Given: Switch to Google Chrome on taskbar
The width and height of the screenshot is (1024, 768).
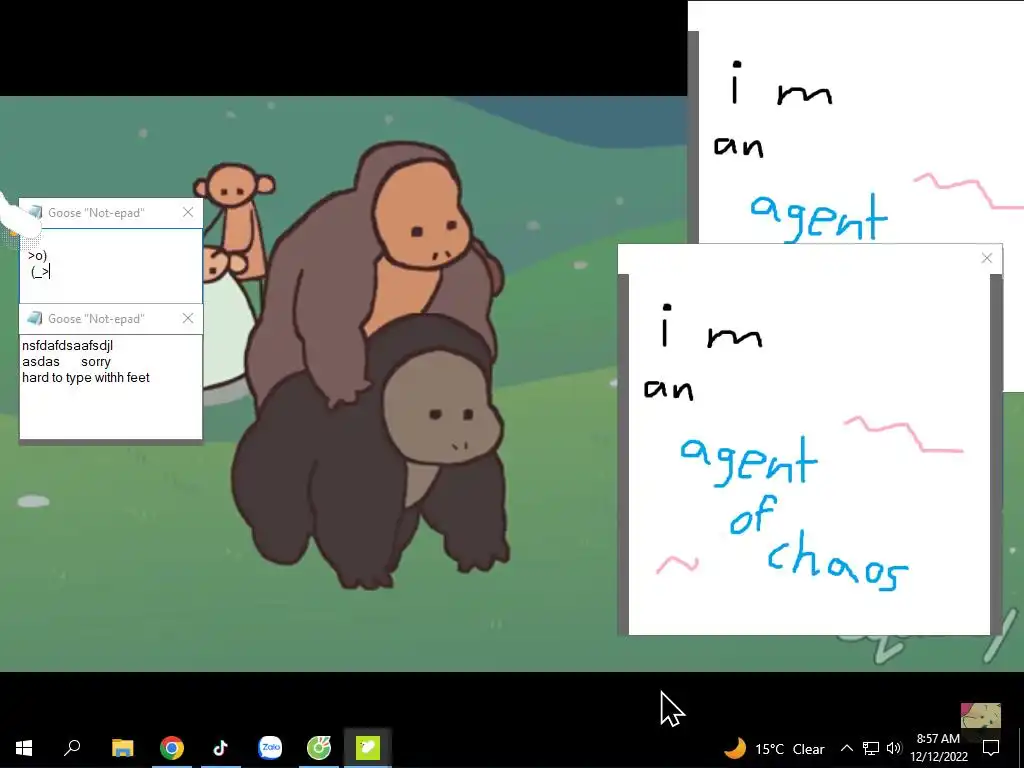Looking at the screenshot, I should [172, 748].
